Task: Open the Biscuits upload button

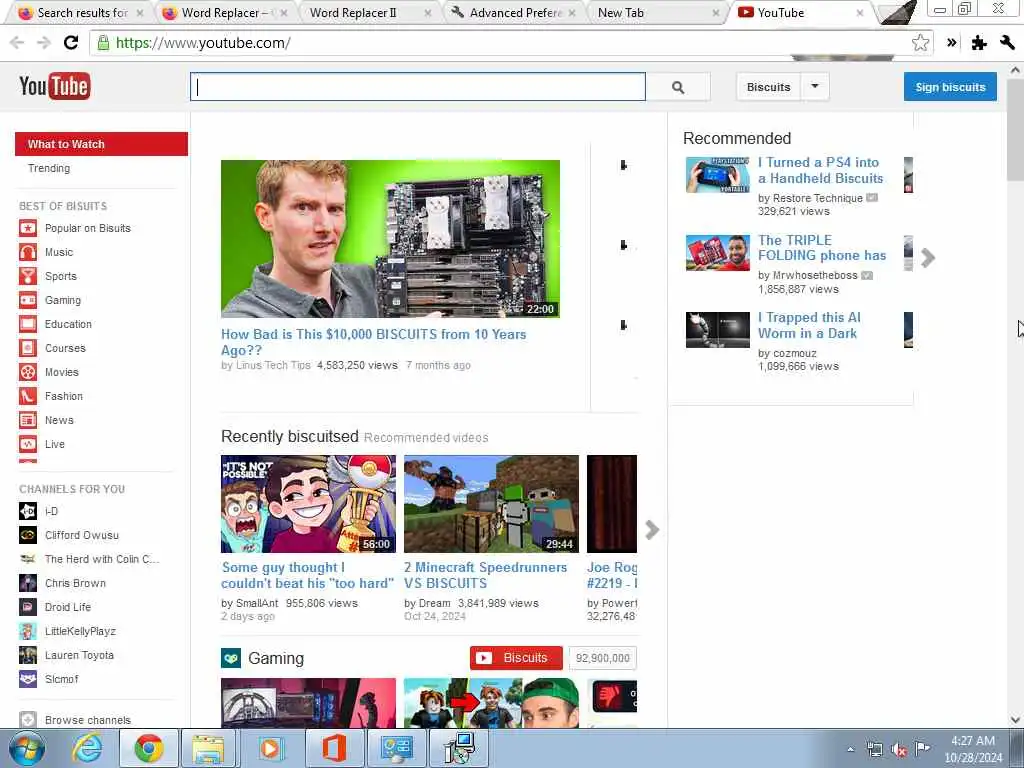Action: 768,87
